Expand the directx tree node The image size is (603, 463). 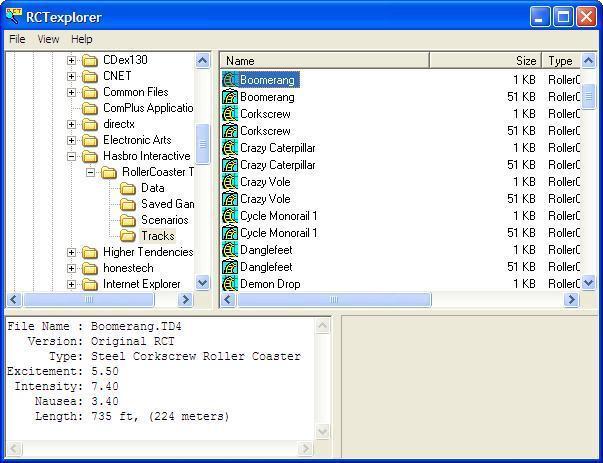(x=71, y=124)
